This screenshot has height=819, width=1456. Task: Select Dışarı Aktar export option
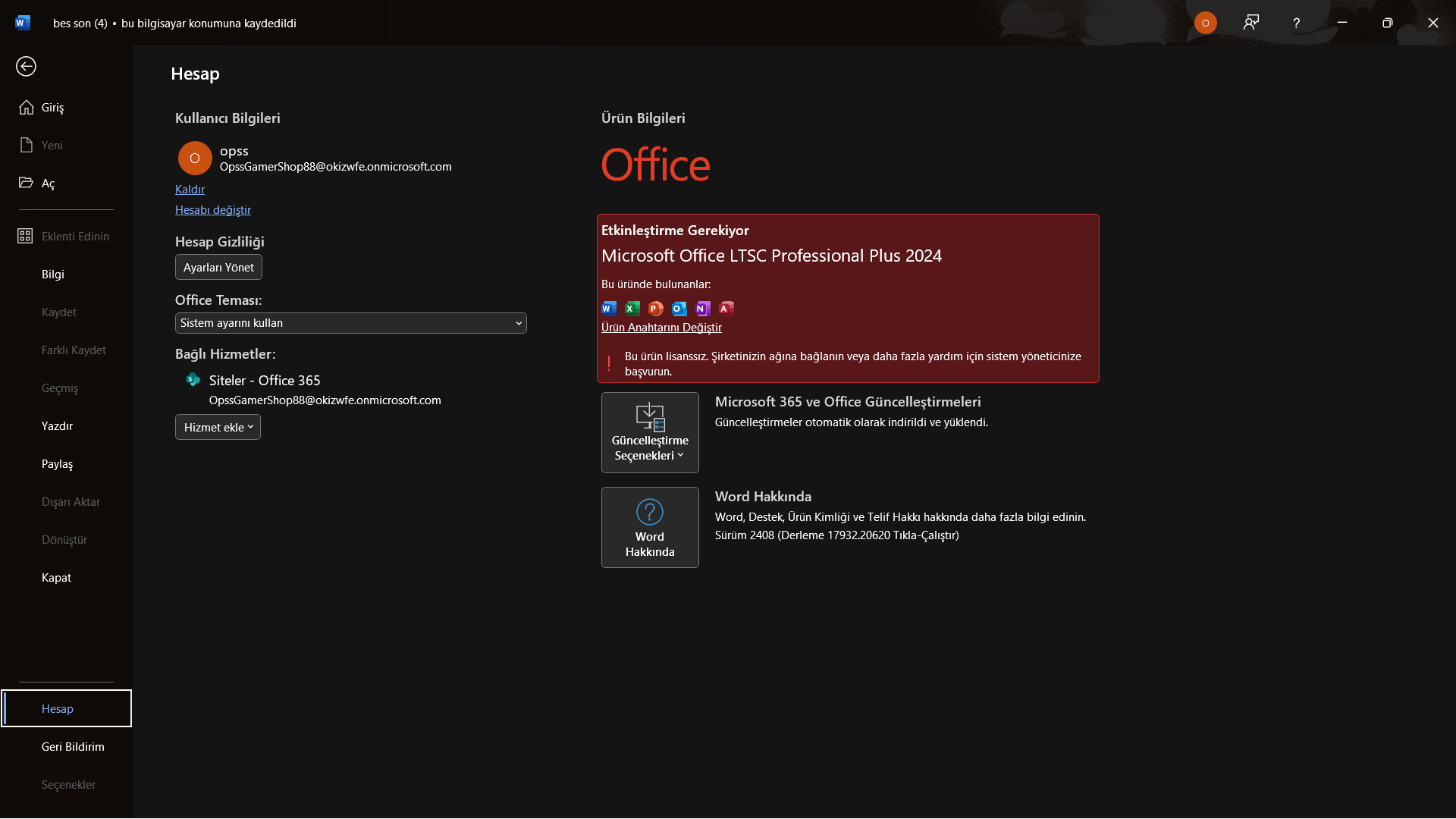pos(66,502)
